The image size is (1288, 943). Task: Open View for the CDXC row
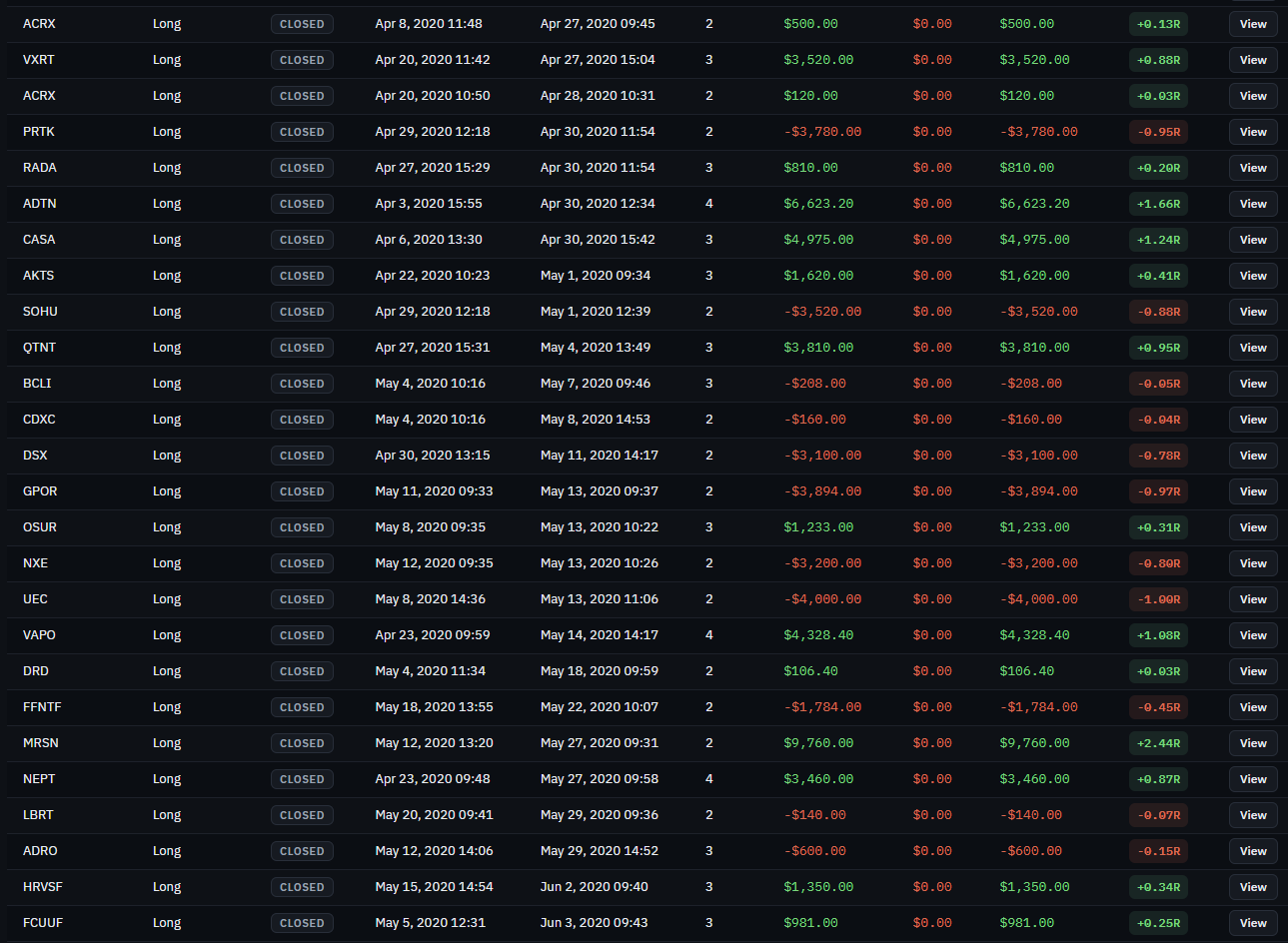click(1253, 420)
